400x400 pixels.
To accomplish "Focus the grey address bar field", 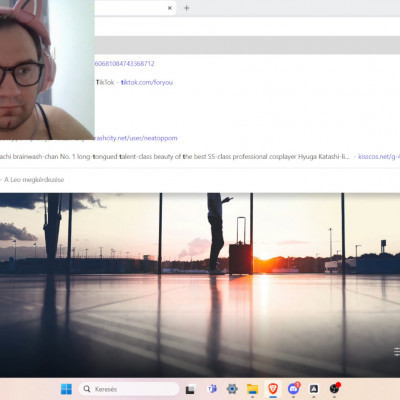I will pyautogui.click(x=247, y=45).
